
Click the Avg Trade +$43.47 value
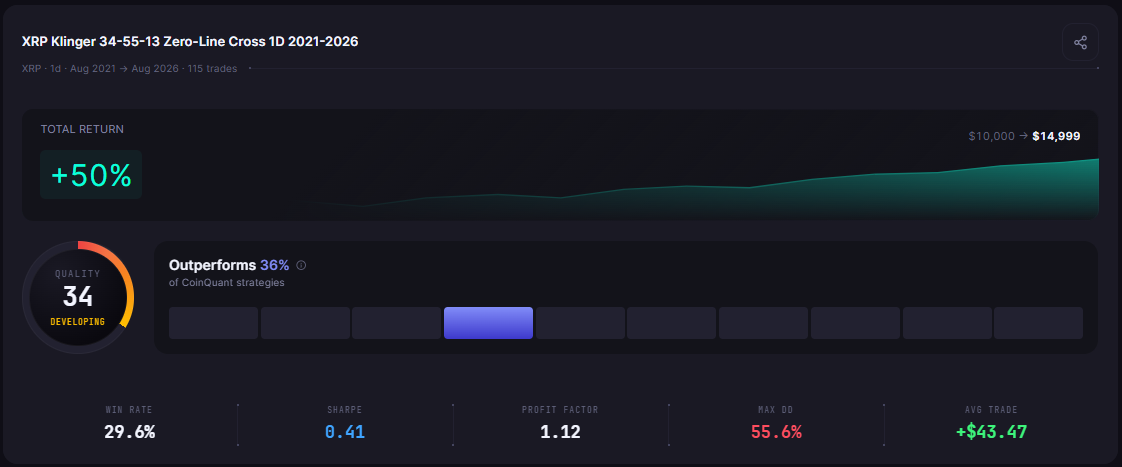click(x=992, y=432)
